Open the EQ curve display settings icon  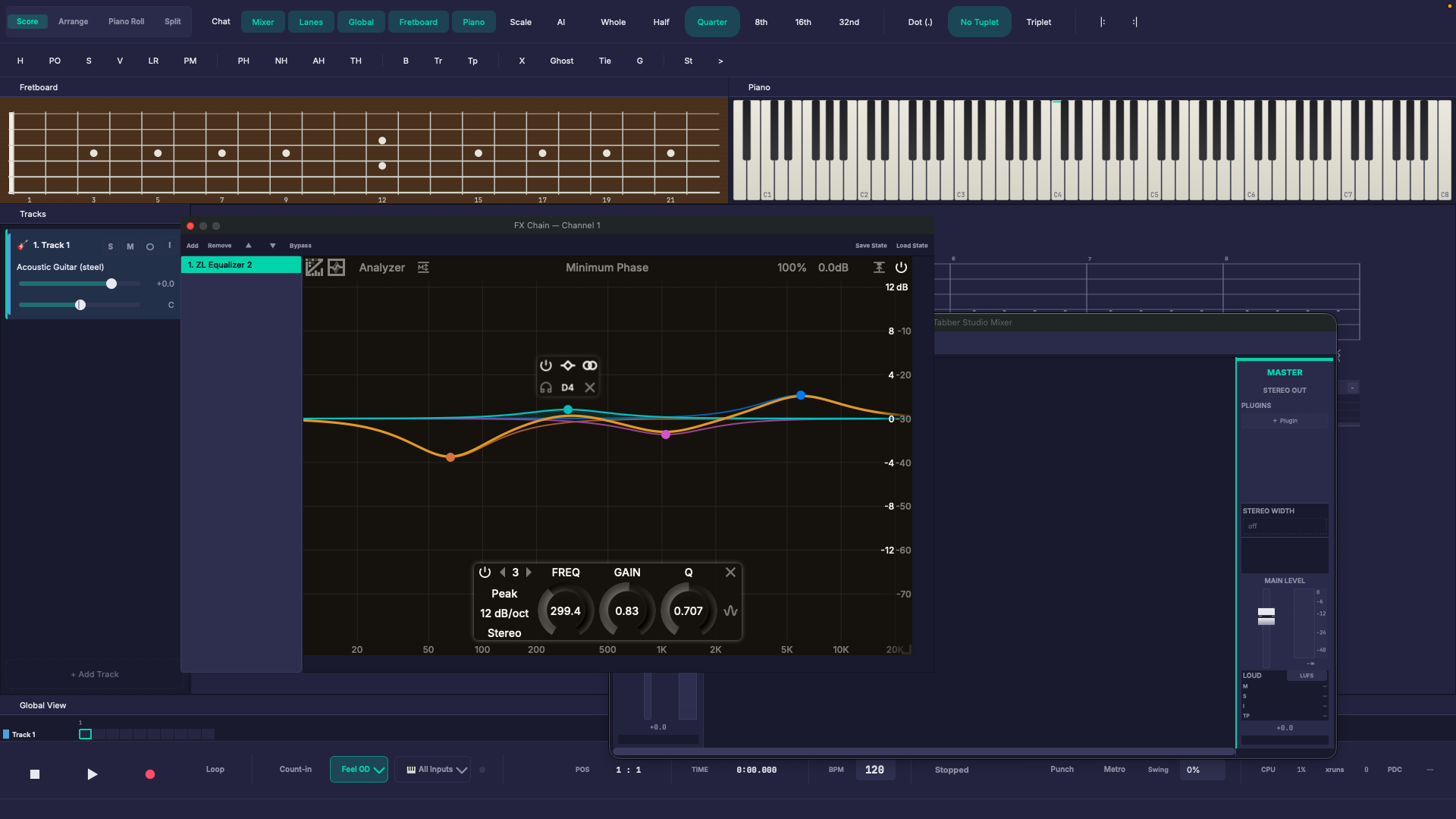[x=314, y=267]
